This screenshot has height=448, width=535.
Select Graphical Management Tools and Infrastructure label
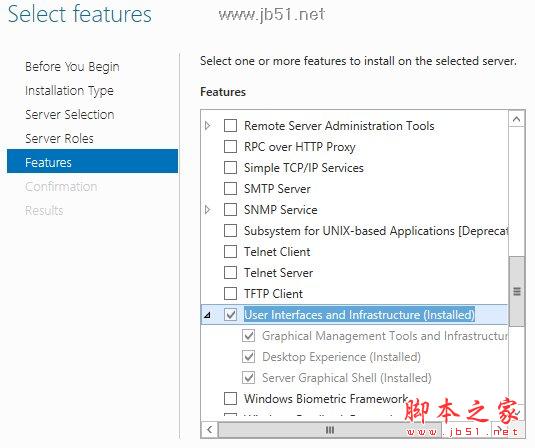coord(385,336)
